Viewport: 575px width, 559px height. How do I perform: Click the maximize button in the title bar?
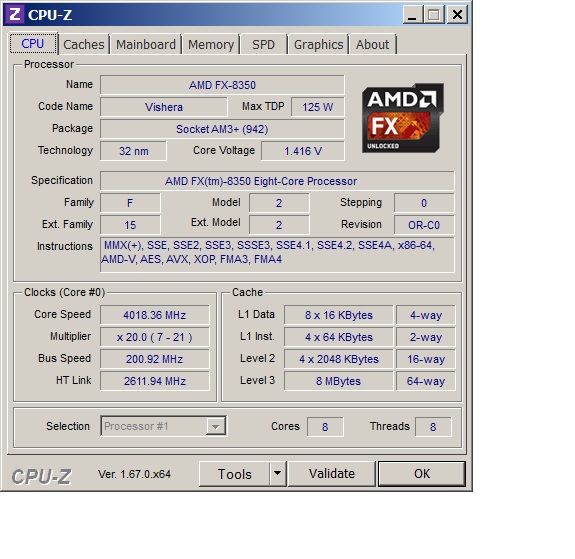434,15
